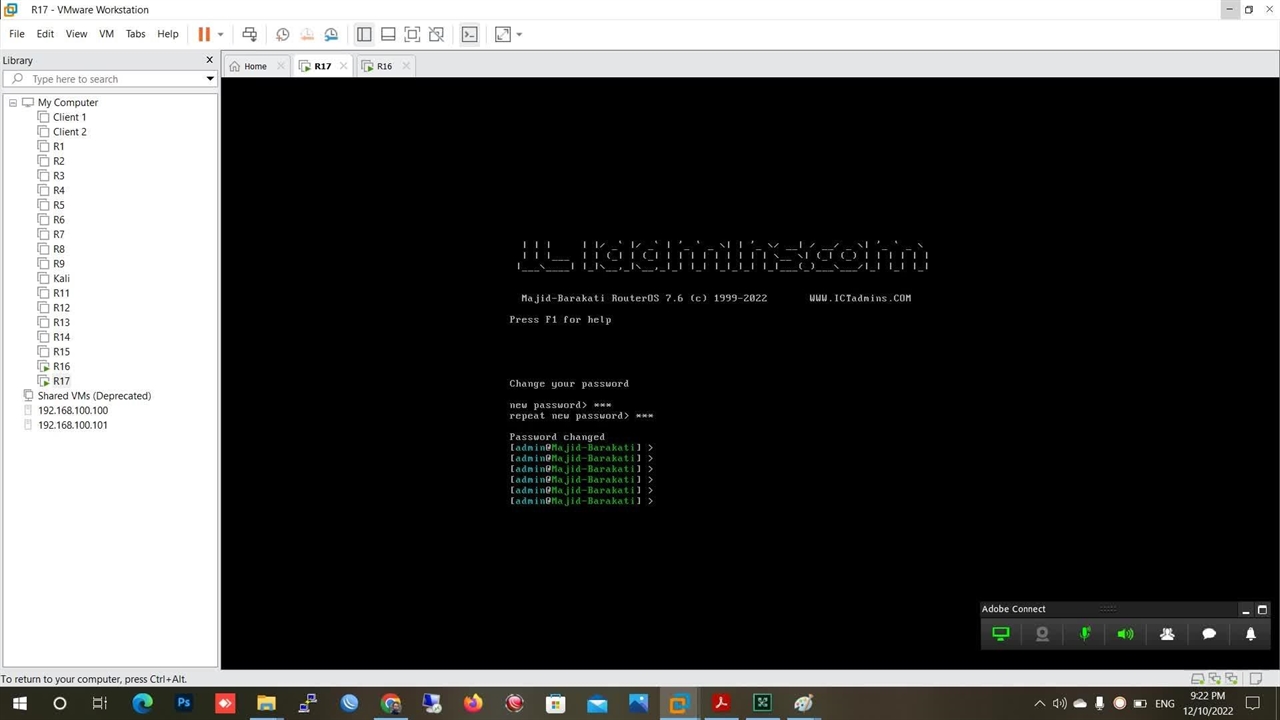This screenshot has height=720, width=1280.
Task: Toggle the Library sidebar panel button
Action: 364,34
